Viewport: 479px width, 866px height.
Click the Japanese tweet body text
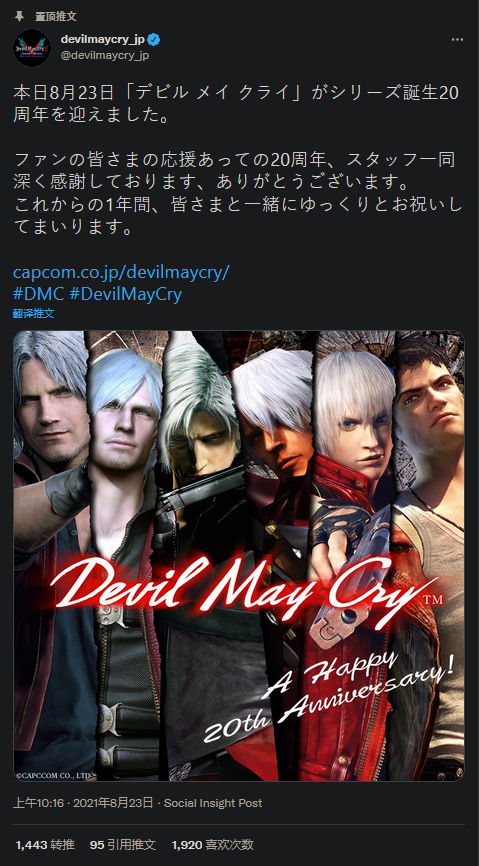tap(238, 160)
